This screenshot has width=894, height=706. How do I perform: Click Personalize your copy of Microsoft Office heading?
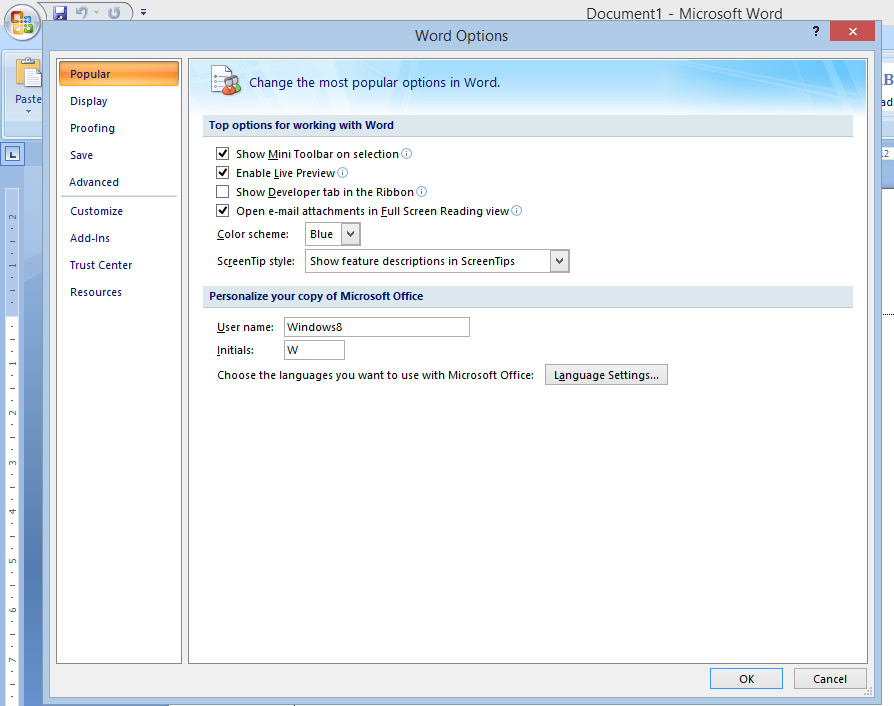click(x=316, y=296)
